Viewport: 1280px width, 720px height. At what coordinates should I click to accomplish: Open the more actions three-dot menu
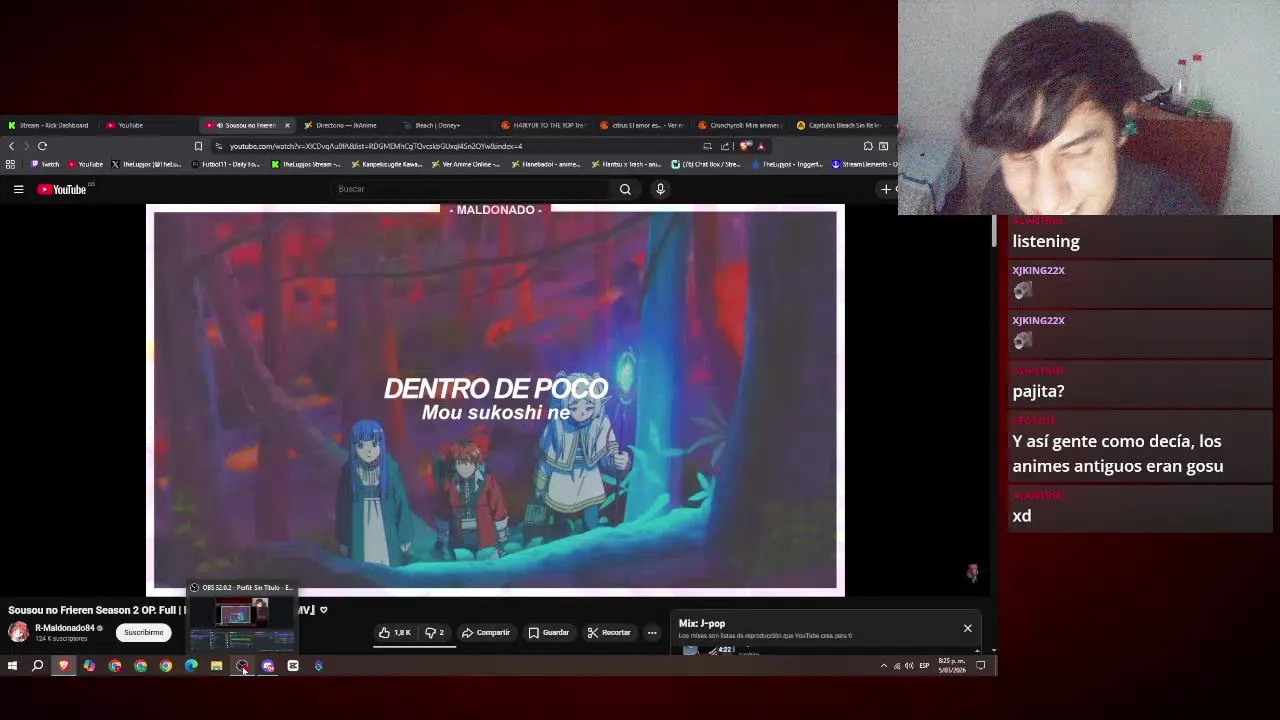pyautogui.click(x=652, y=632)
